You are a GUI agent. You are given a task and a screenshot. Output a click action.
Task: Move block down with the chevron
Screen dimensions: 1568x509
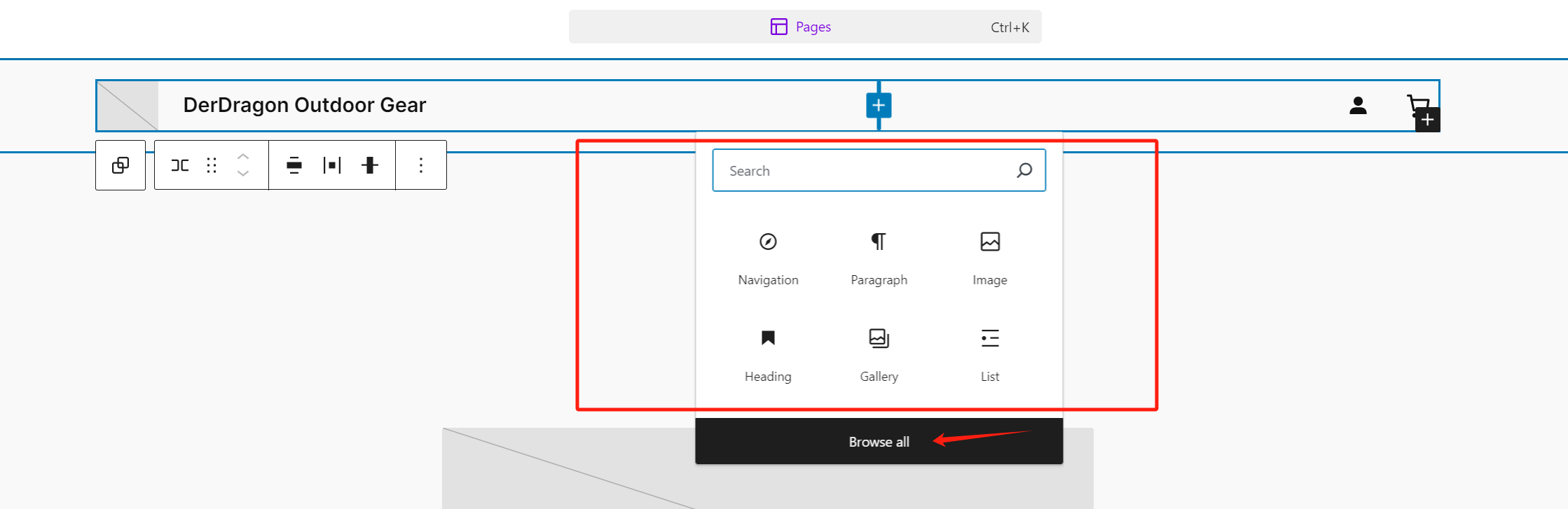(x=243, y=174)
